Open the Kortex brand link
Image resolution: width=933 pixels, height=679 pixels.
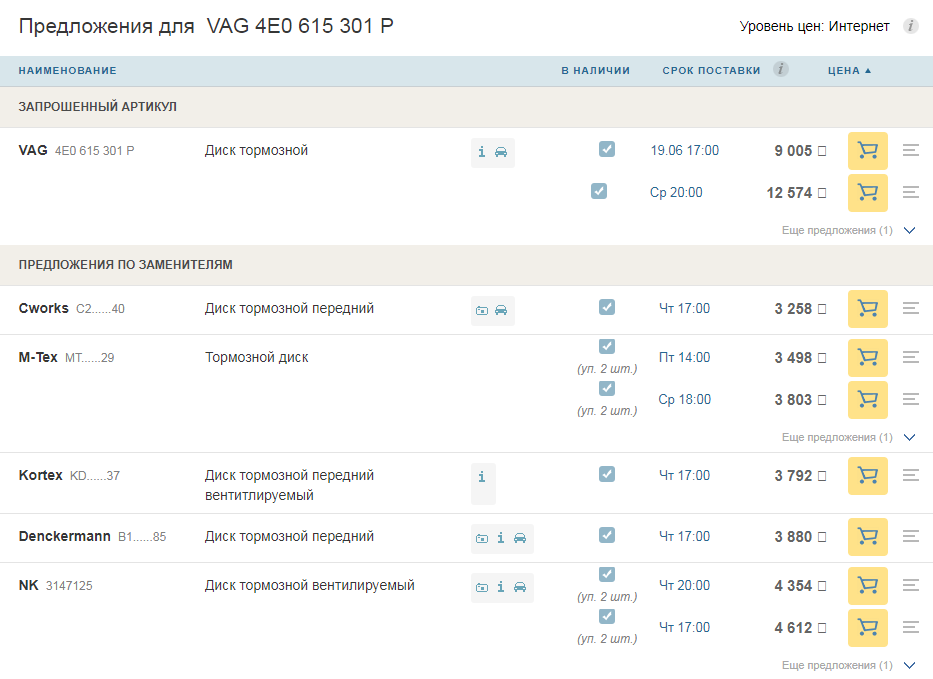40,475
